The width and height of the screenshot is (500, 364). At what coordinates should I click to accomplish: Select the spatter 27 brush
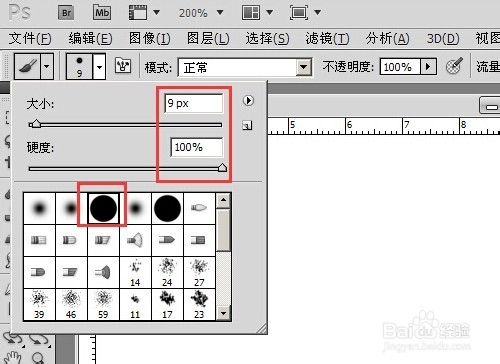click(199, 272)
